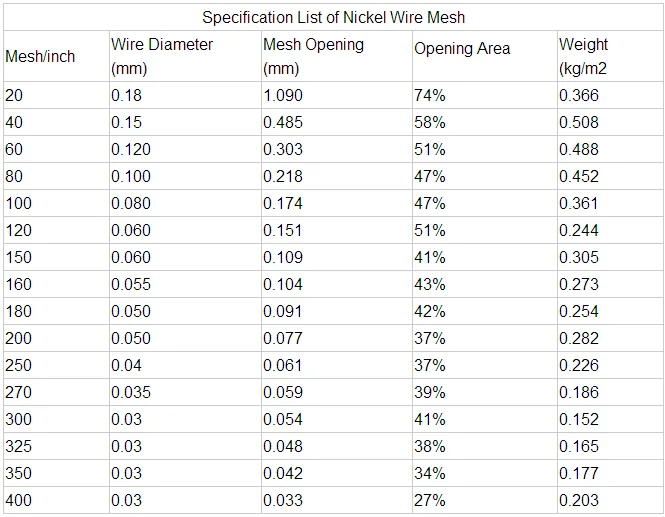This screenshot has width=665, height=517.
Task: Select the "Mesh Opening (mm)" header cell
Action: pyautogui.click(x=313, y=56)
